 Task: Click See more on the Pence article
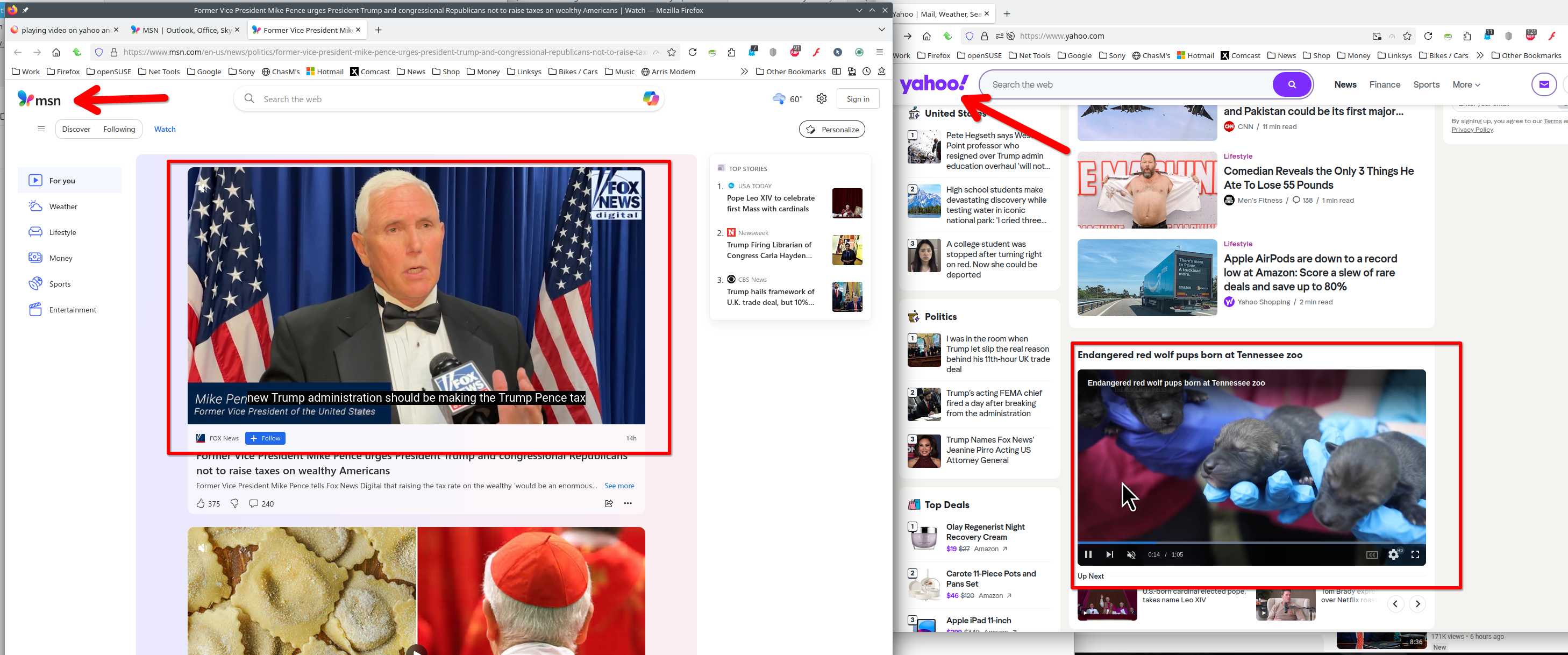619,486
